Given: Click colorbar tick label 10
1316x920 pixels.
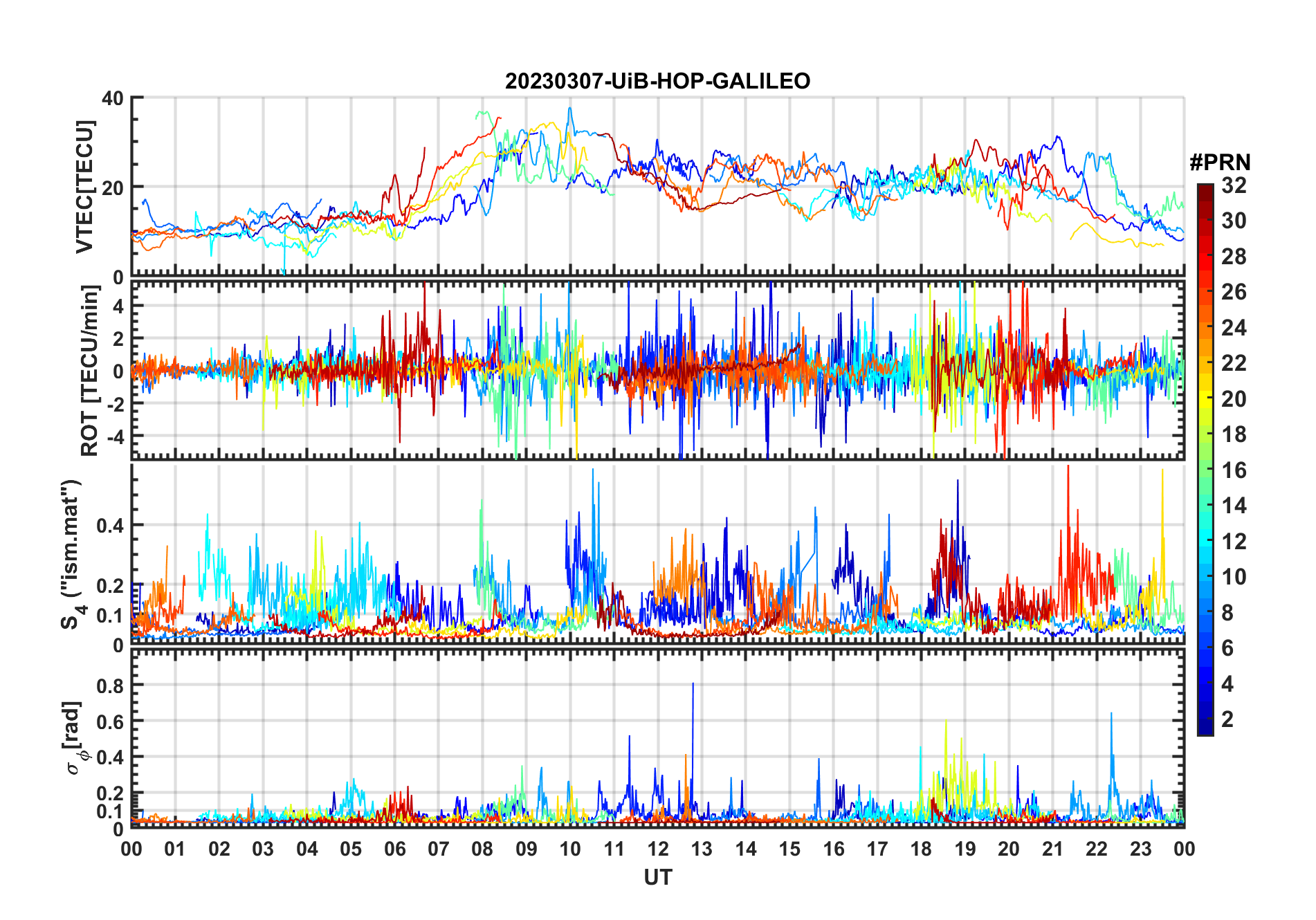Looking at the screenshot, I should 1234,577.
